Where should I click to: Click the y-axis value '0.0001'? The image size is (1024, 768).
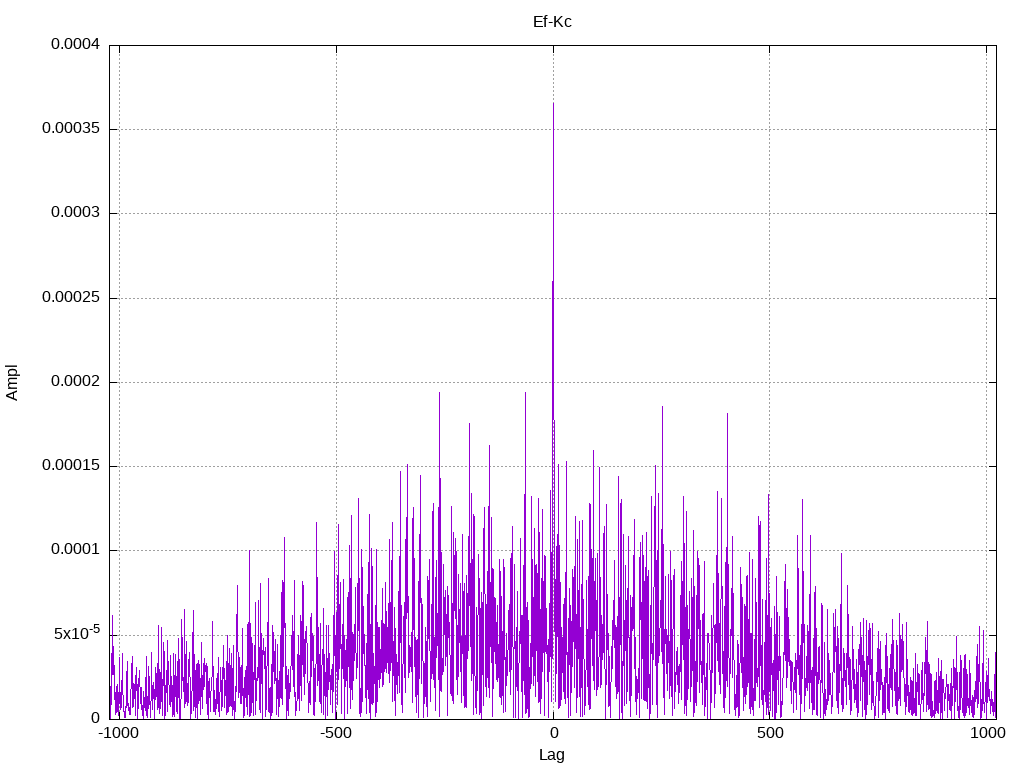tap(76, 550)
